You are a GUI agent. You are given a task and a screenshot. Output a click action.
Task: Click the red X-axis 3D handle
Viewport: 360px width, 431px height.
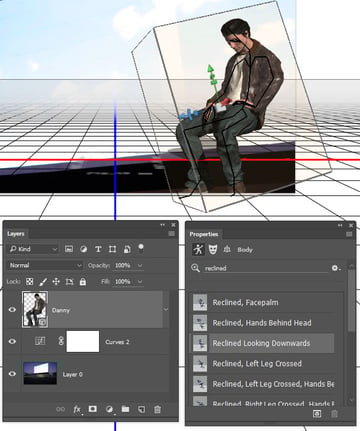[x=227, y=101]
